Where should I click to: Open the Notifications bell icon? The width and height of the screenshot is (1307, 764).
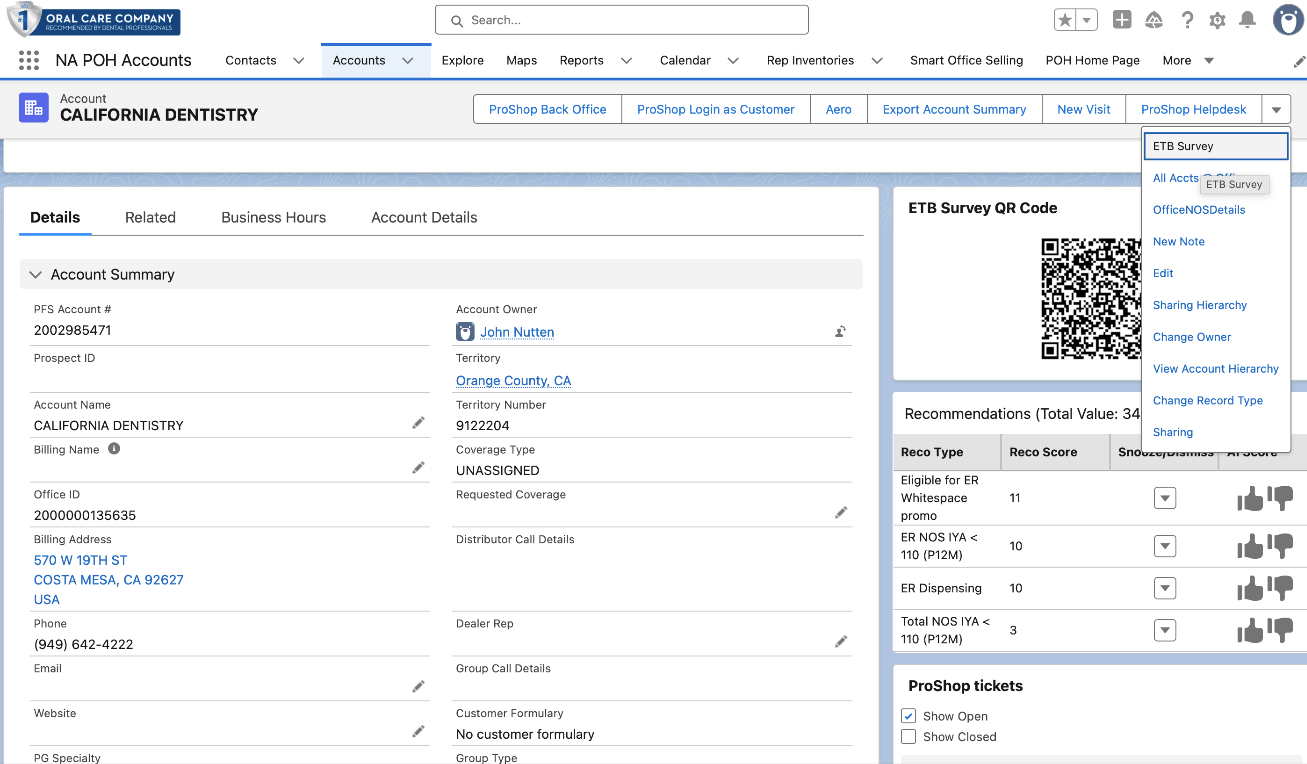tap(1248, 20)
